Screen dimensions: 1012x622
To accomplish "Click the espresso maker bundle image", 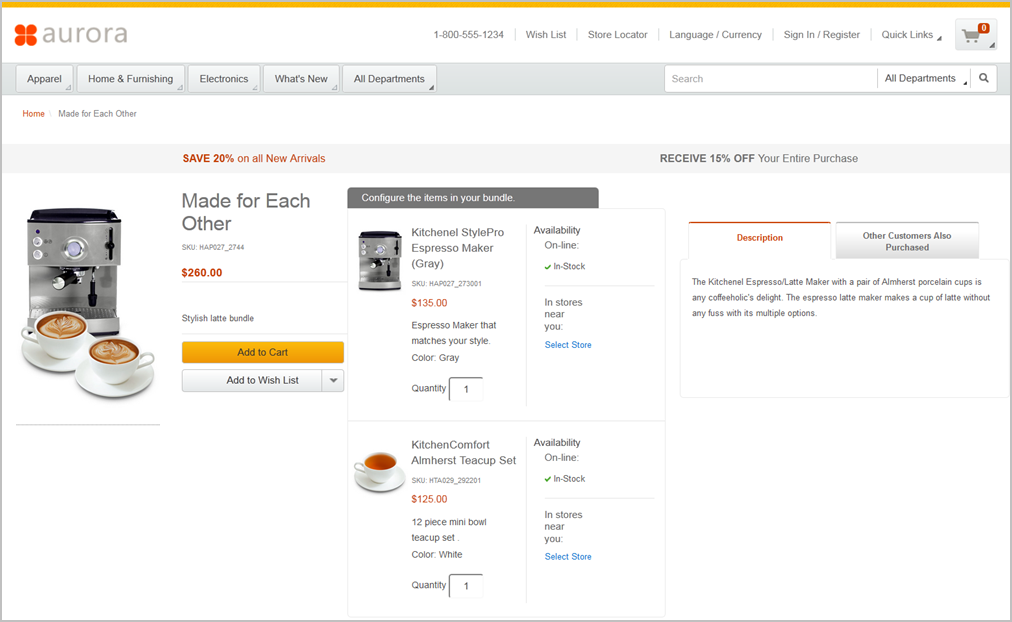I will pyautogui.click(x=87, y=301).
